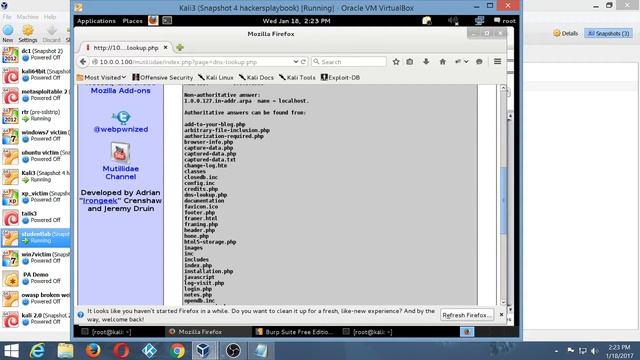Open the Firefox downloads arrow icon
Viewport: 640px width, 360px height.
click(x=426, y=62)
